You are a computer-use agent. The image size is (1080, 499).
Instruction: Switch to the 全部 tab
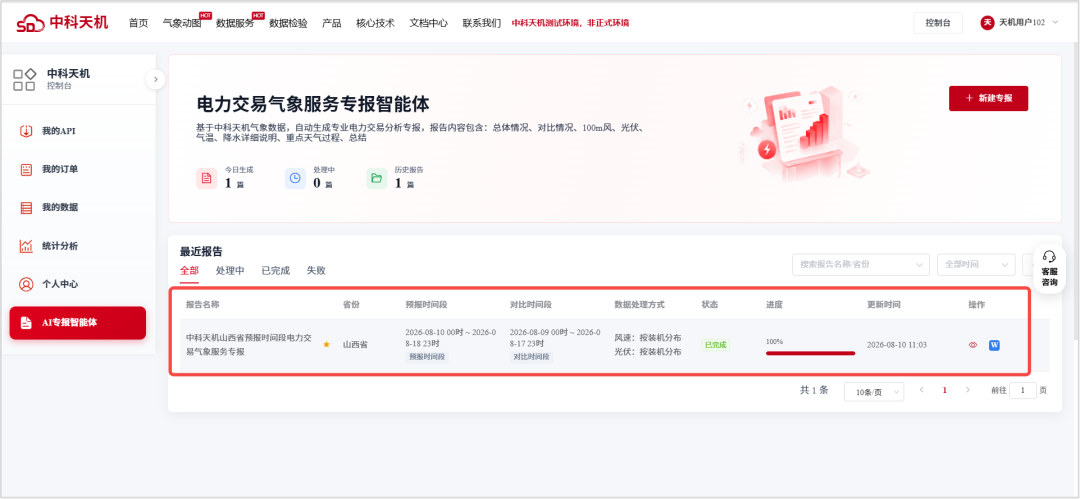[189, 271]
